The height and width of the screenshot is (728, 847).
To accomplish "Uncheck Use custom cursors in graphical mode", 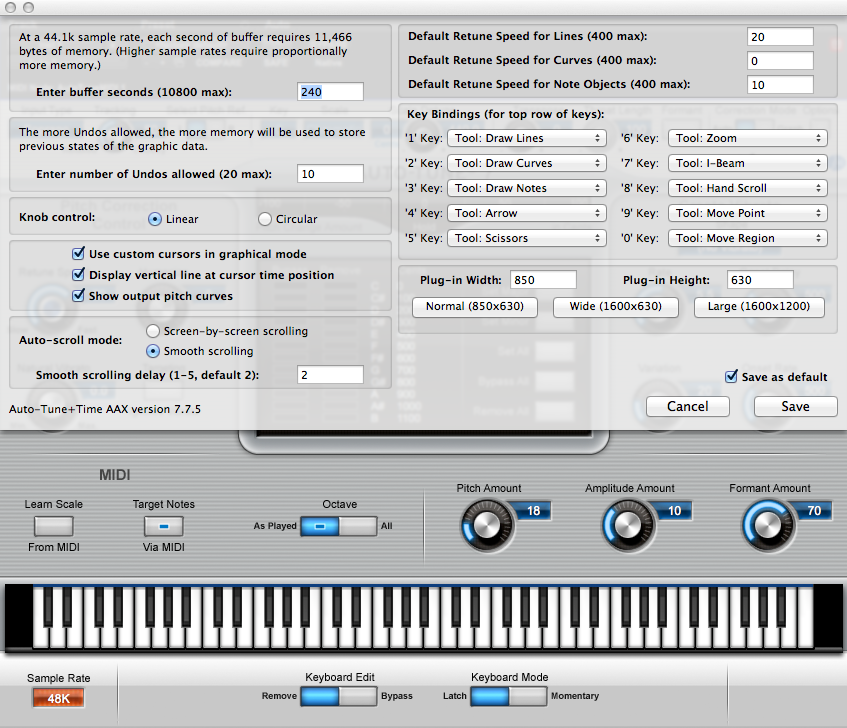I will [80, 254].
